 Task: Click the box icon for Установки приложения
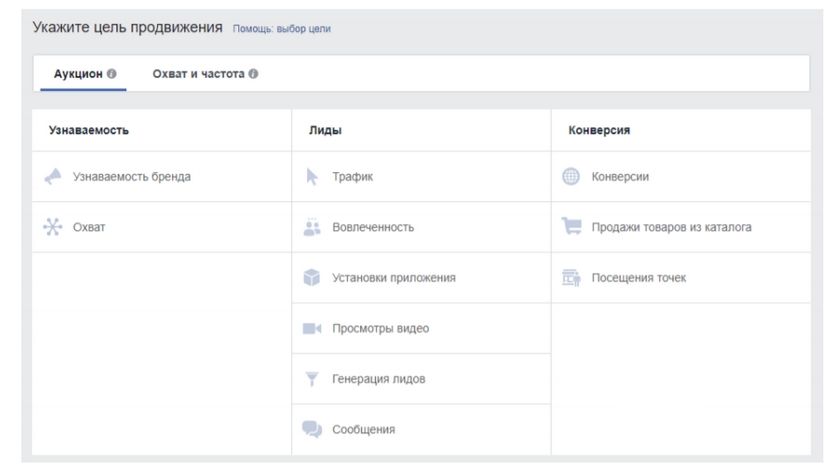[x=312, y=278]
